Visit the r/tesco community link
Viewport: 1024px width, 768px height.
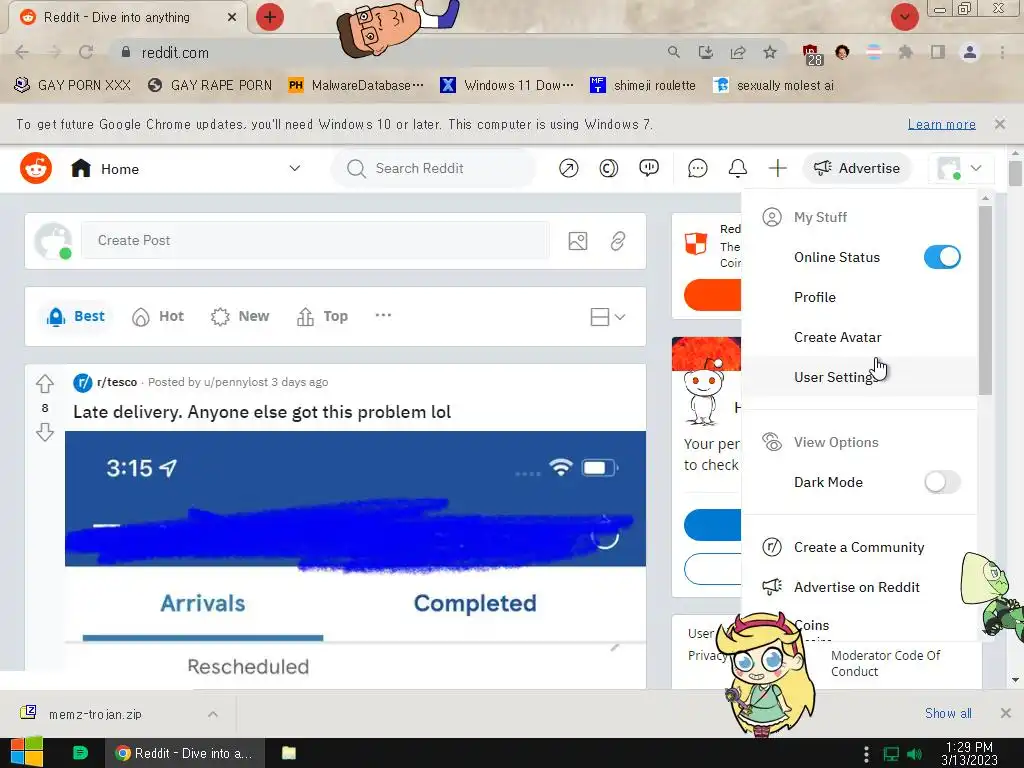(x=117, y=382)
